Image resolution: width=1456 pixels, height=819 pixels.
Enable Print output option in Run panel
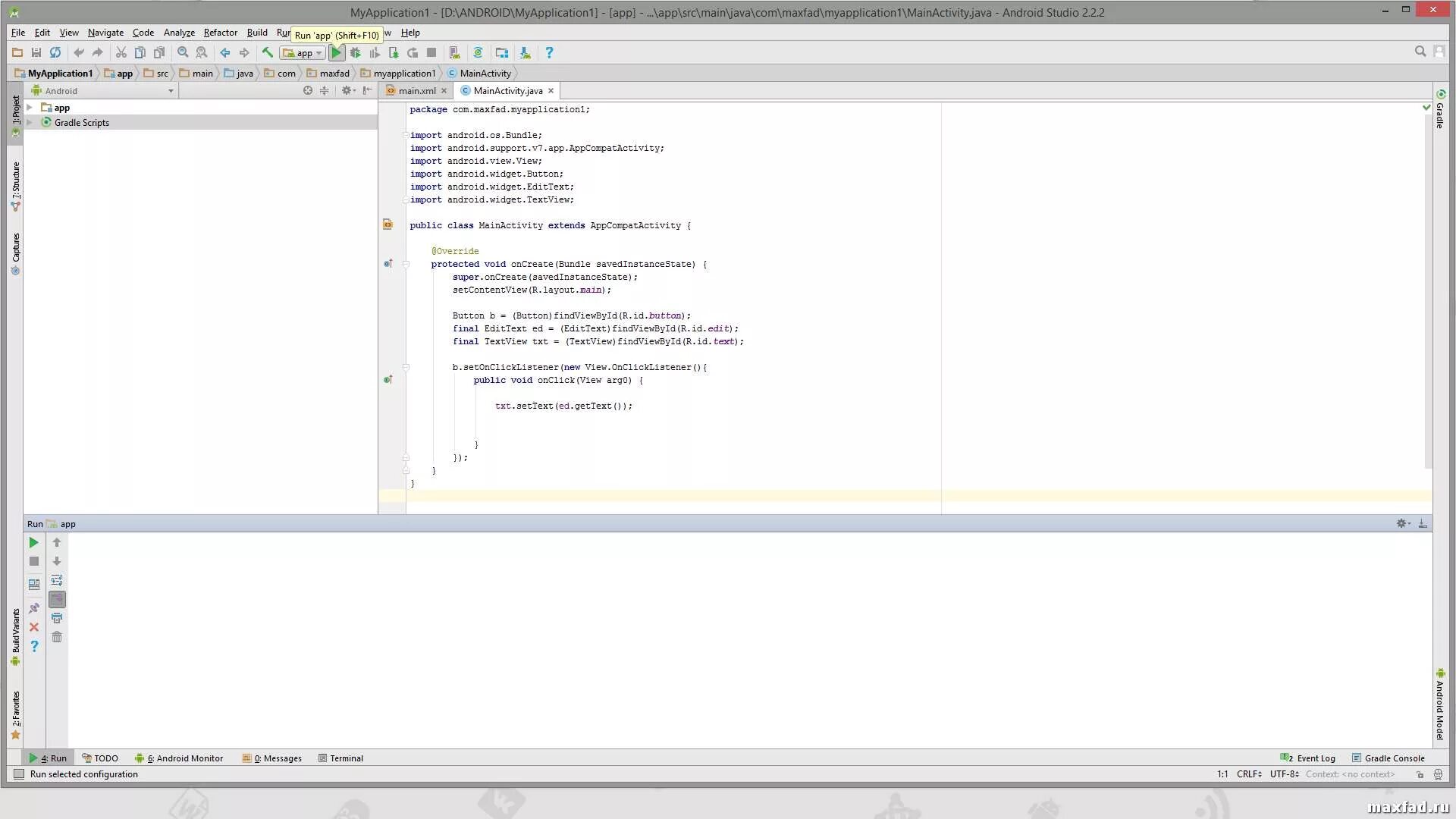coord(57,618)
